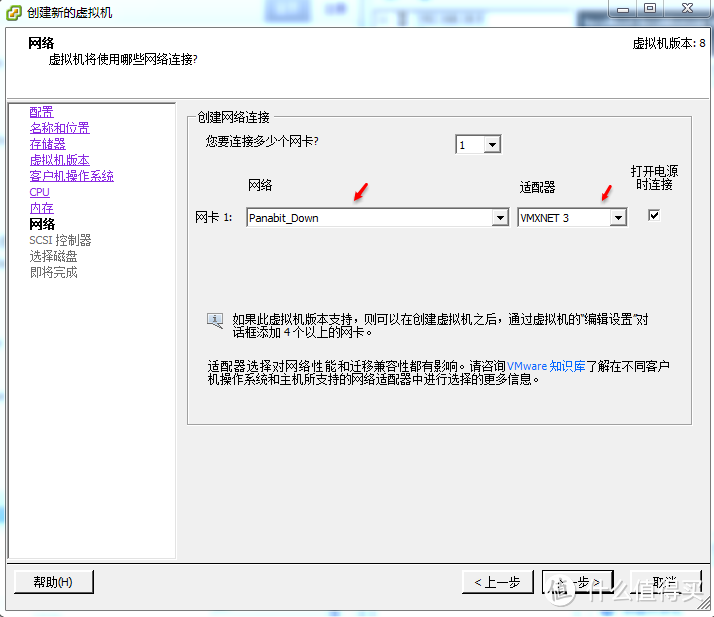The image size is (714, 617).
Task: Open the number of NICs dropdown
Action: [x=492, y=145]
